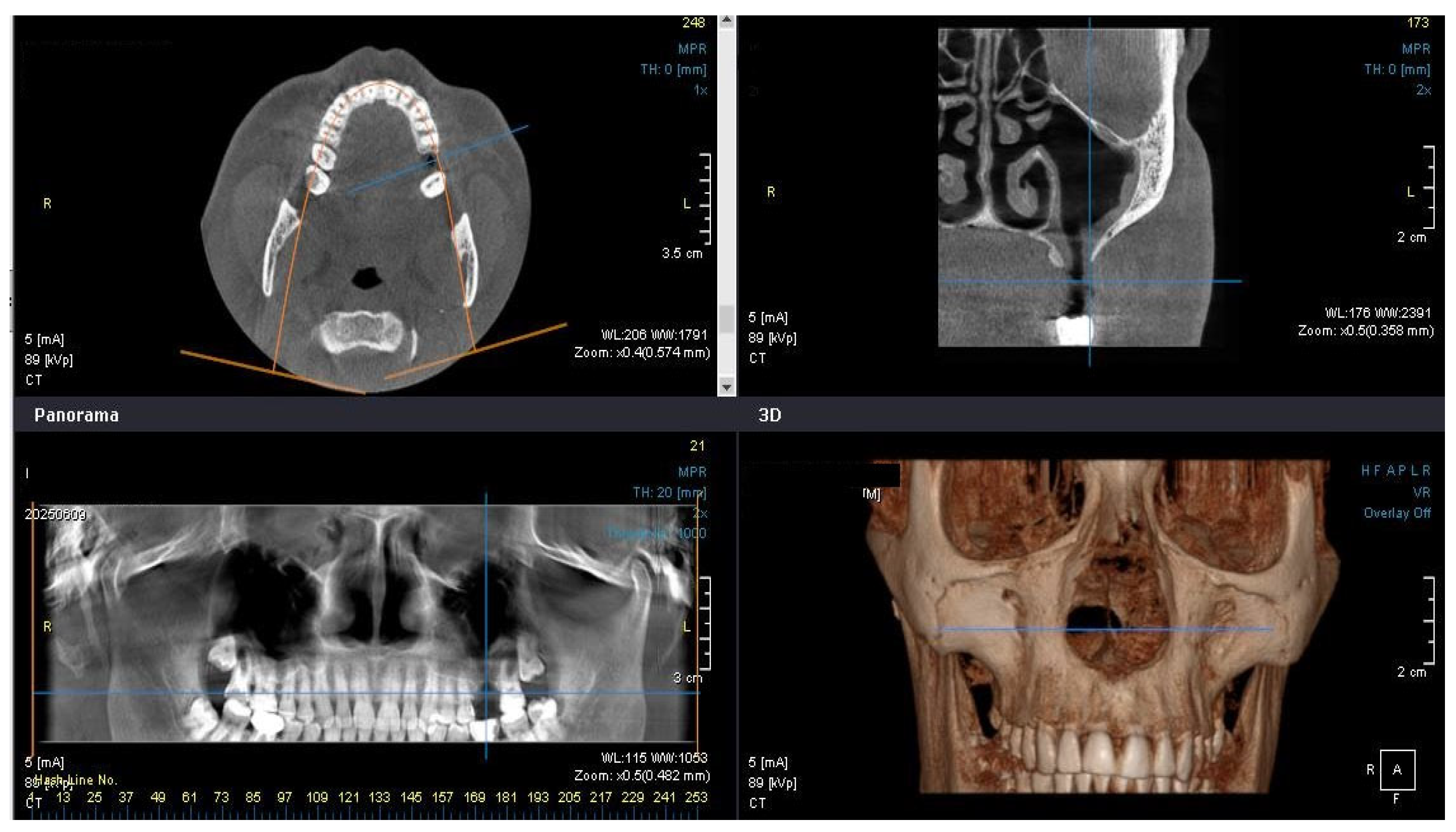This screenshot has width=1456, height=832.
Task: Click the 5 [mA] label in axial view
Action: pyautogui.click(x=45, y=339)
